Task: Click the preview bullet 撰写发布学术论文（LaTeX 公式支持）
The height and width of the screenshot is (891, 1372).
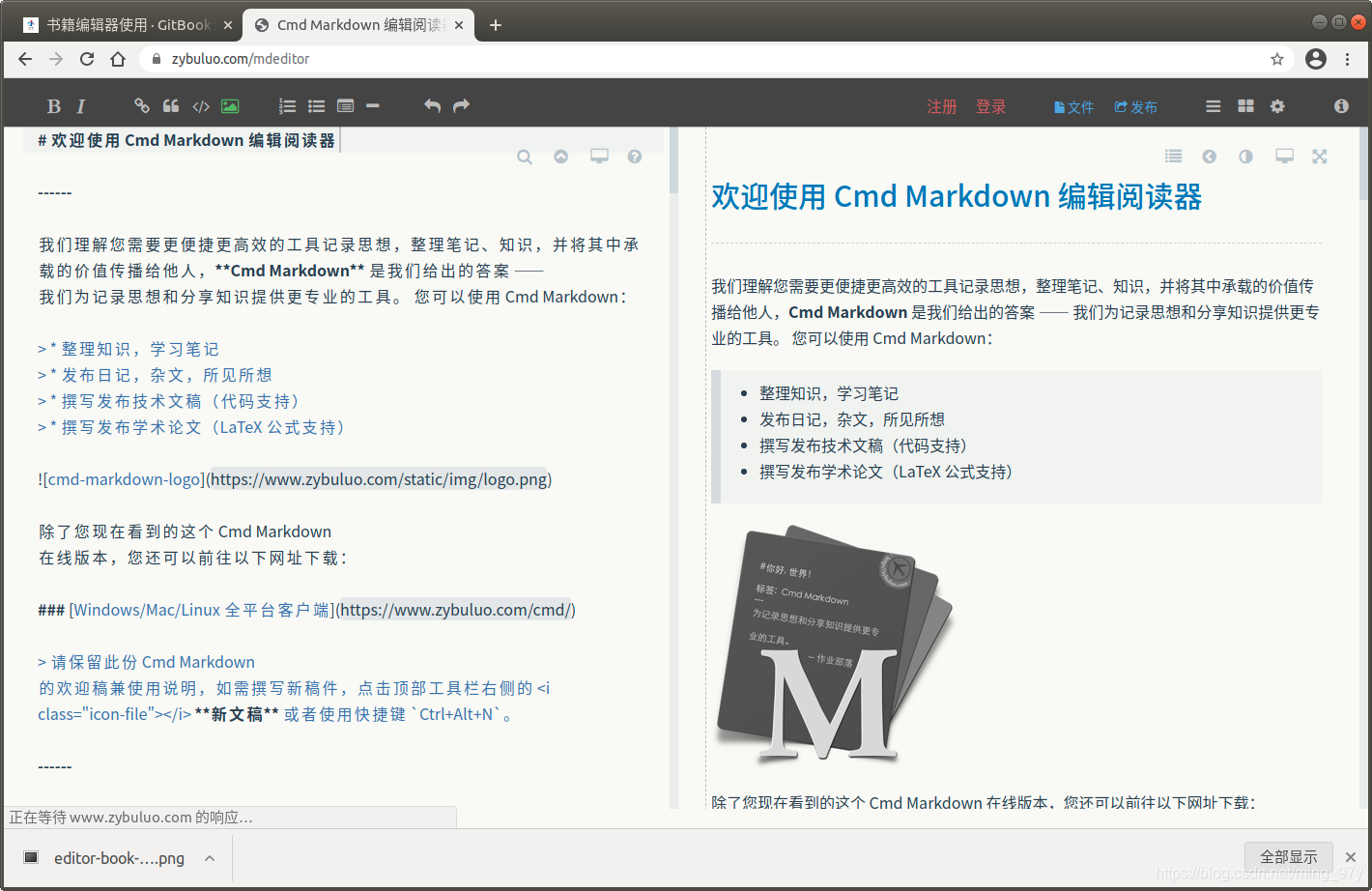Action: [x=886, y=472]
